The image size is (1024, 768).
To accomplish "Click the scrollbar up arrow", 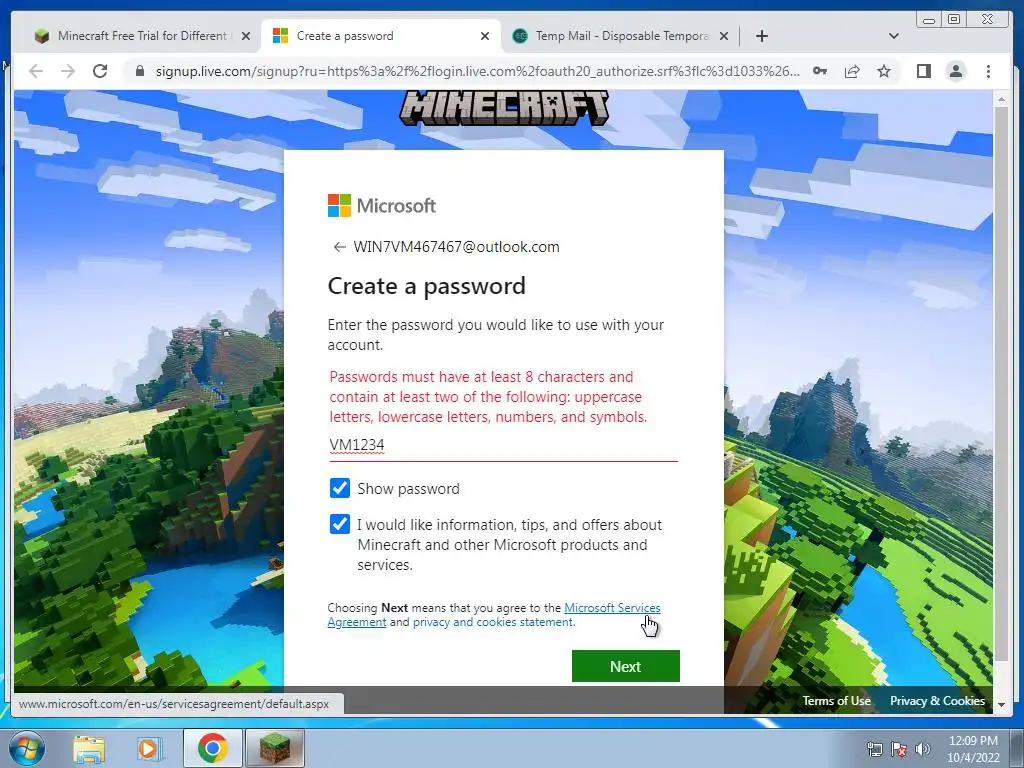I will (x=1001, y=99).
